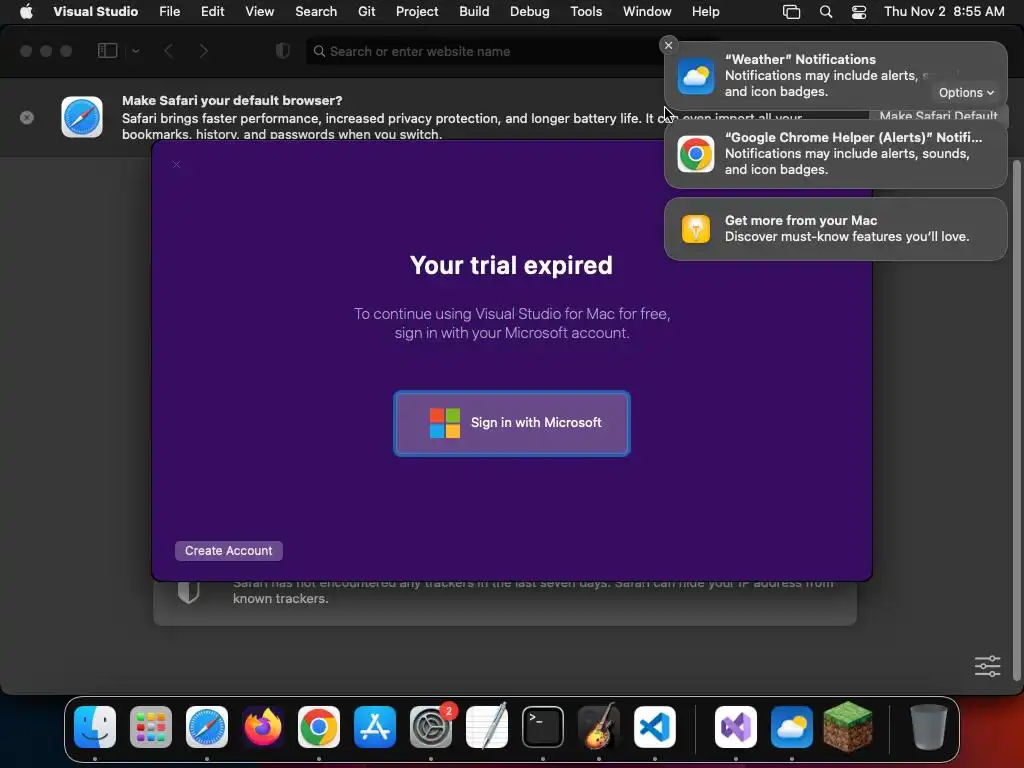Click the Stage Manager menu bar icon

(792, 12)
